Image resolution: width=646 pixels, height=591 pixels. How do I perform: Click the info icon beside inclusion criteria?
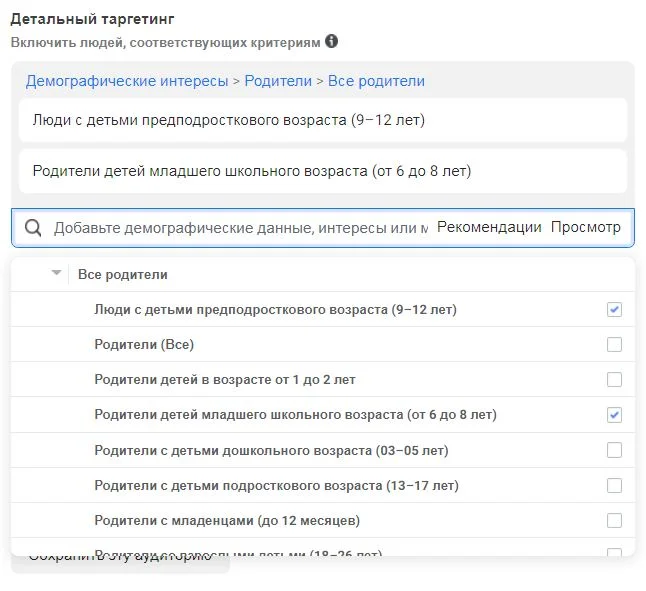(x=331, y=42)
